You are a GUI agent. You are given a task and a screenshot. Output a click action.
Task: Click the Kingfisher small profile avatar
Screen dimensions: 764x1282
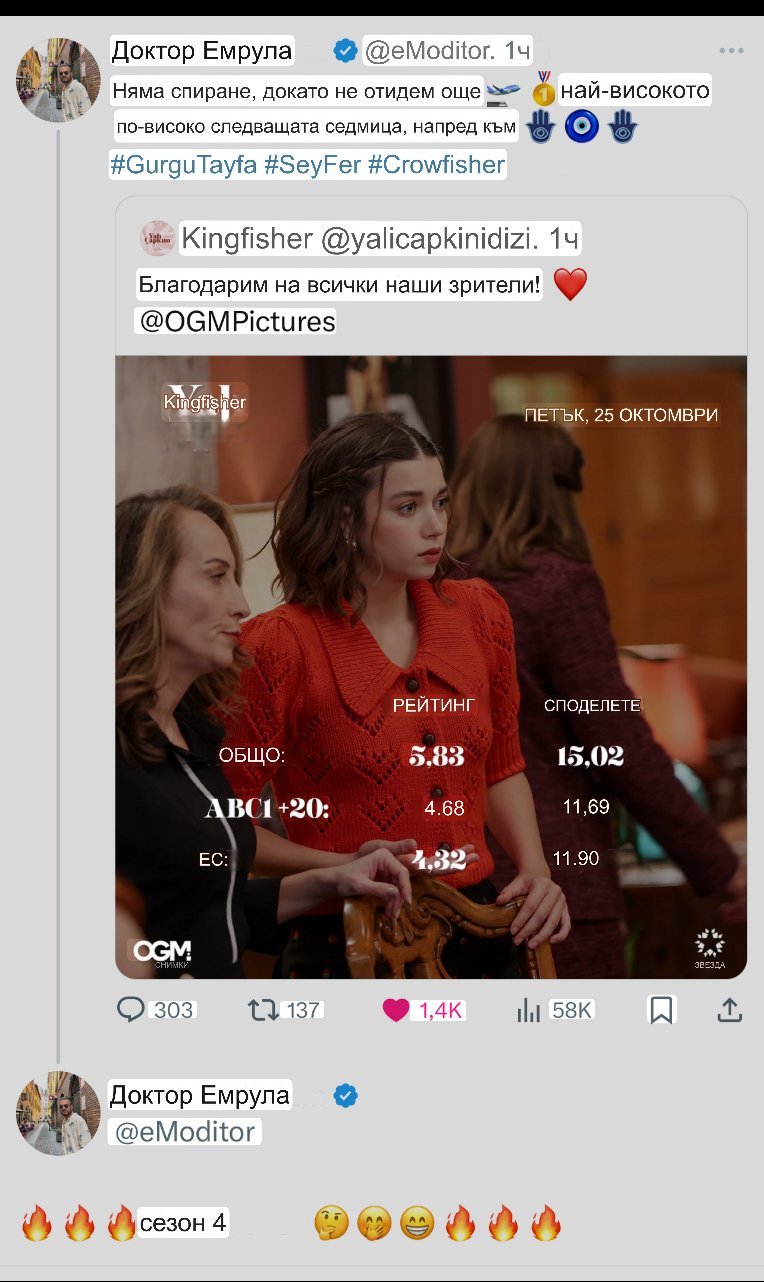point(158,238)
